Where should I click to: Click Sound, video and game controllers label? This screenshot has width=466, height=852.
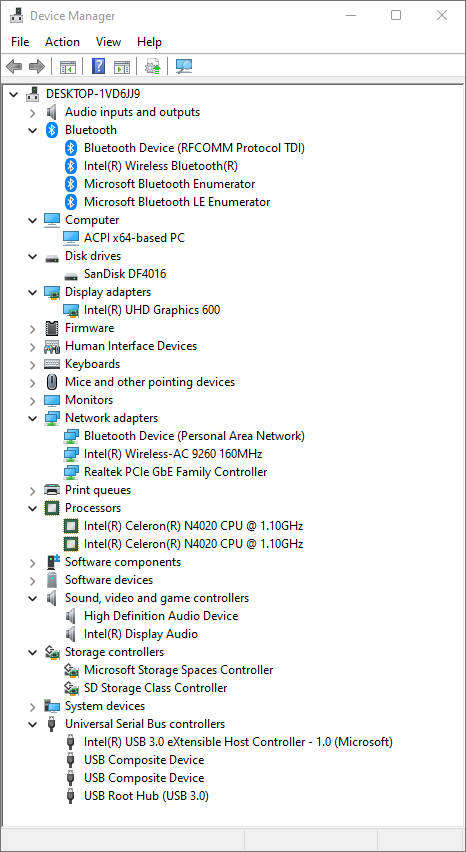[157, 598]
